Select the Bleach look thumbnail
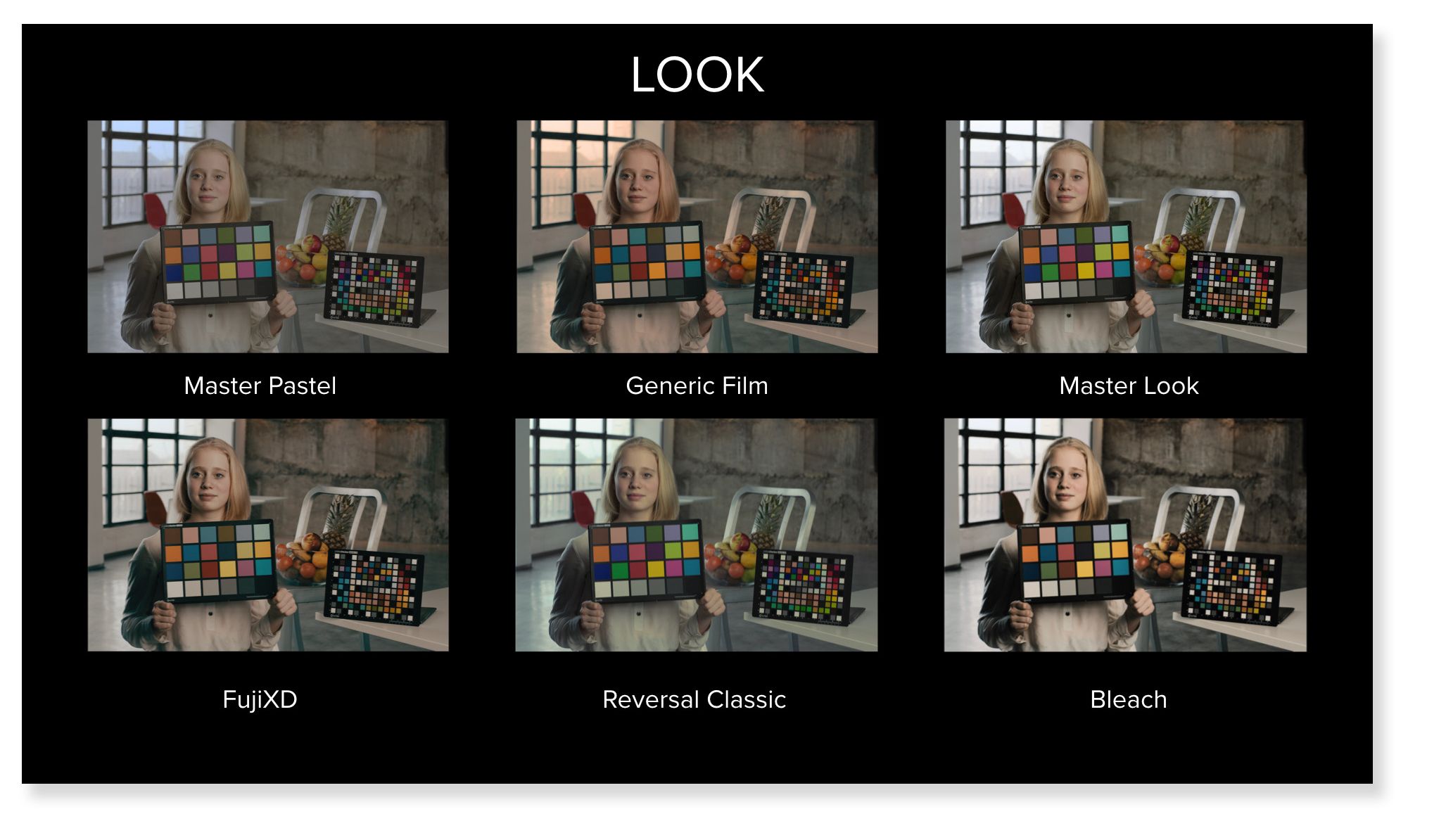 click(x=1125, y=535)
